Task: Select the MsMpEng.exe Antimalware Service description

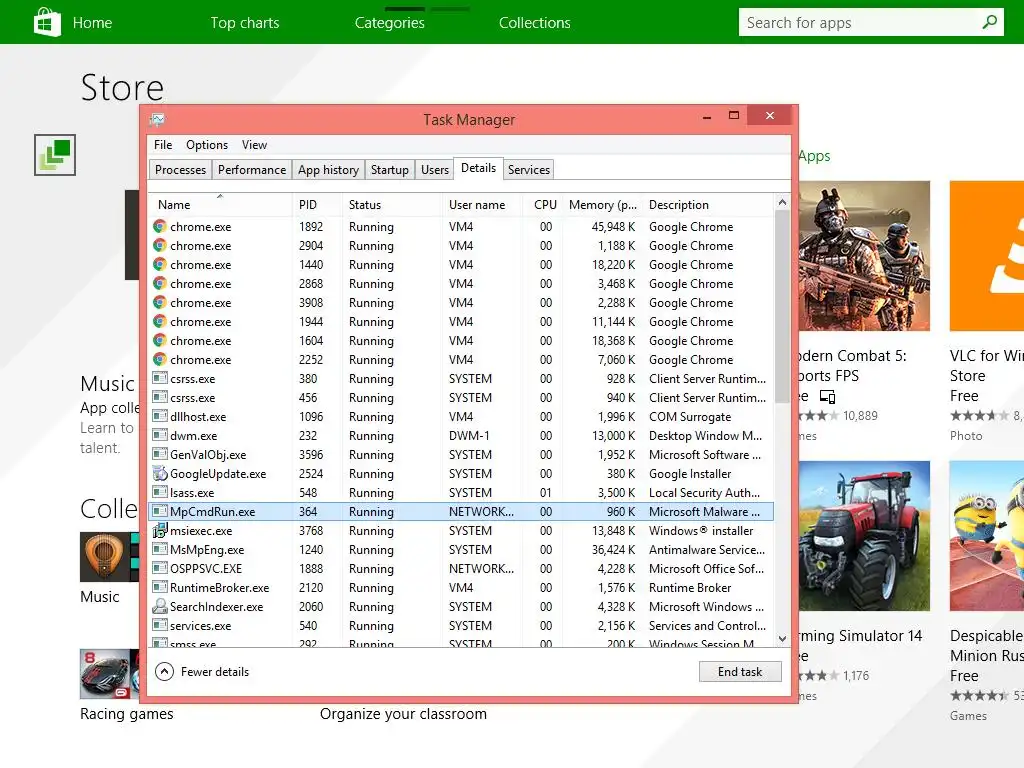Action: (x=707, y=549)
